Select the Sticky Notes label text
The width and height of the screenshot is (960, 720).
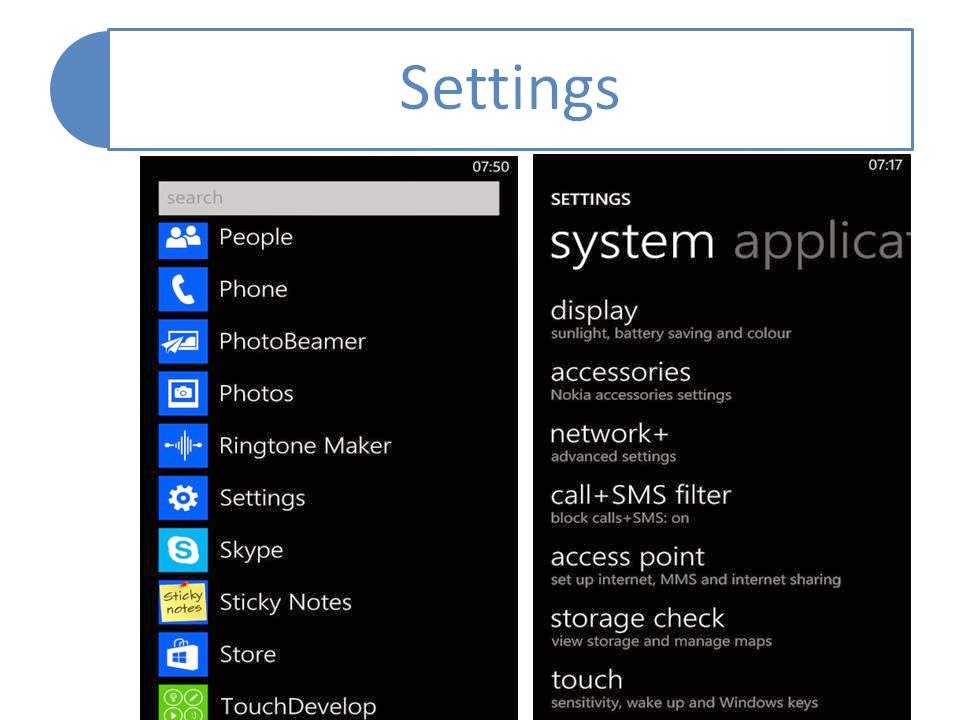pos(285,602)
